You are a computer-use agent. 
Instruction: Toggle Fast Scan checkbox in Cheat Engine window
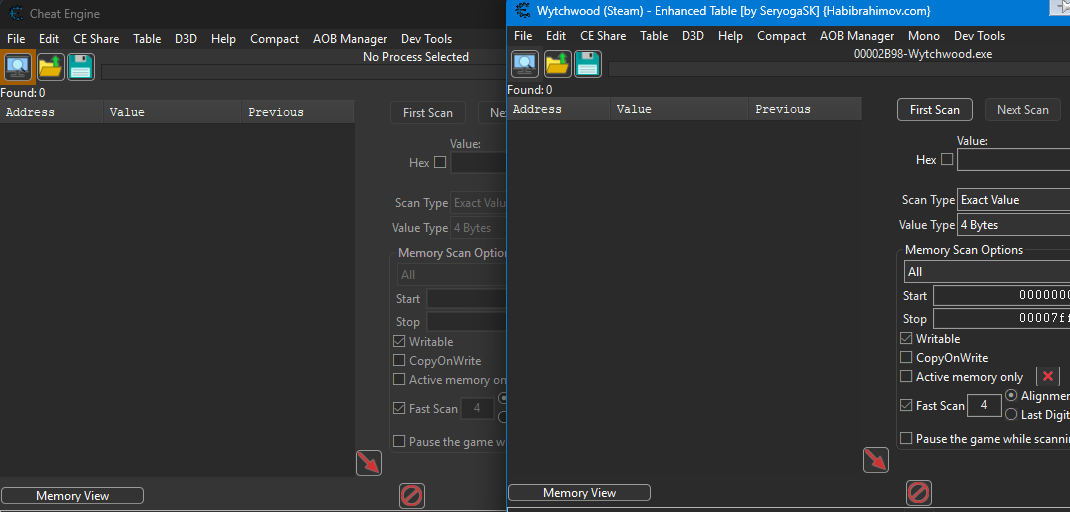coord(399,408)
